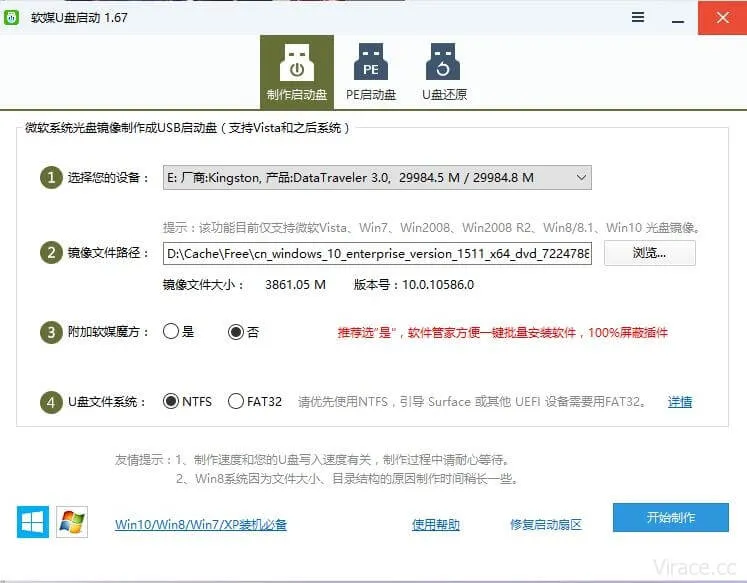Click the 浏览... browse button
747x583 pixels.
click(x=650, y=253)
